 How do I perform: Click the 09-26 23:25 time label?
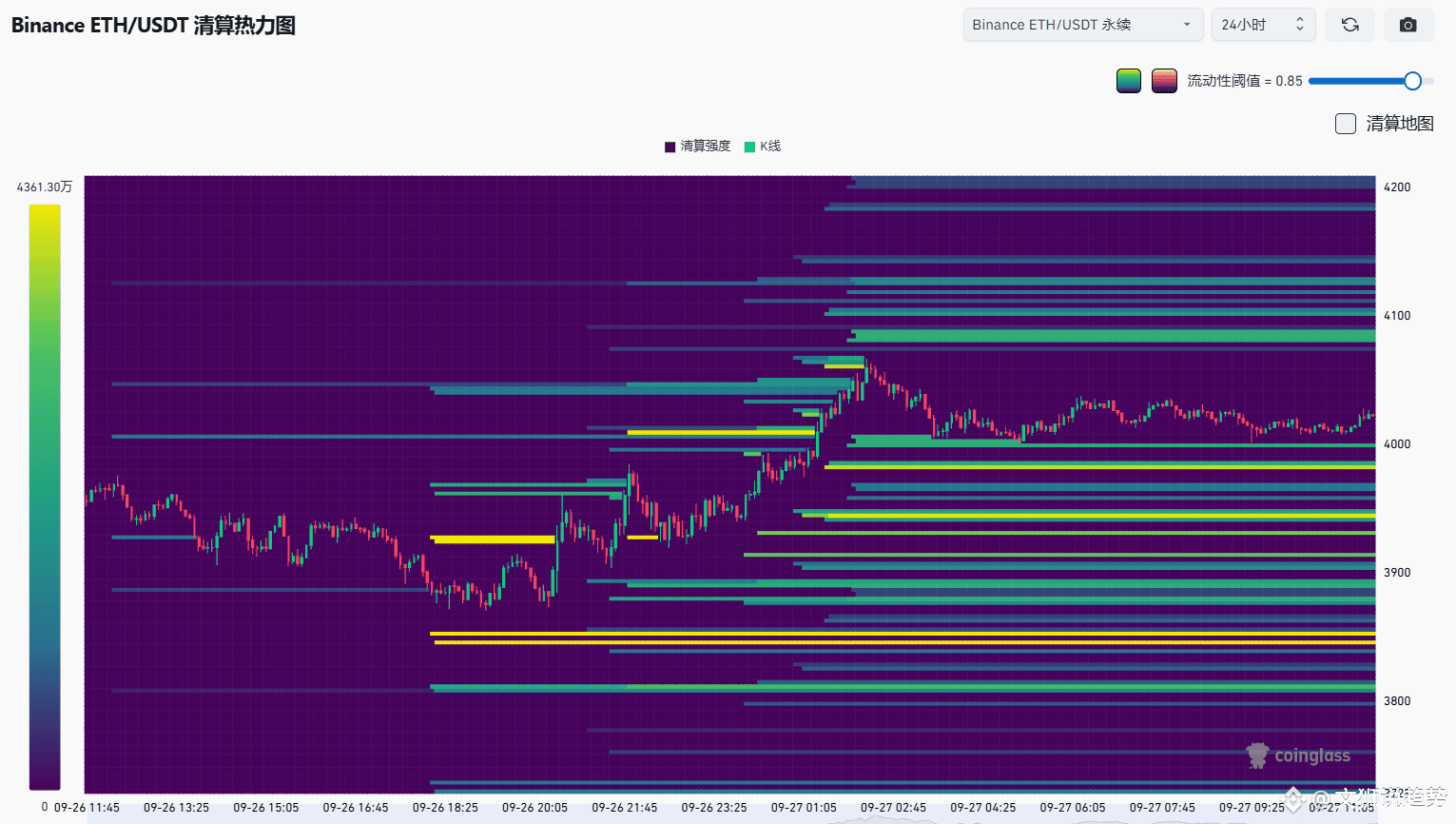tap(714, 808)
